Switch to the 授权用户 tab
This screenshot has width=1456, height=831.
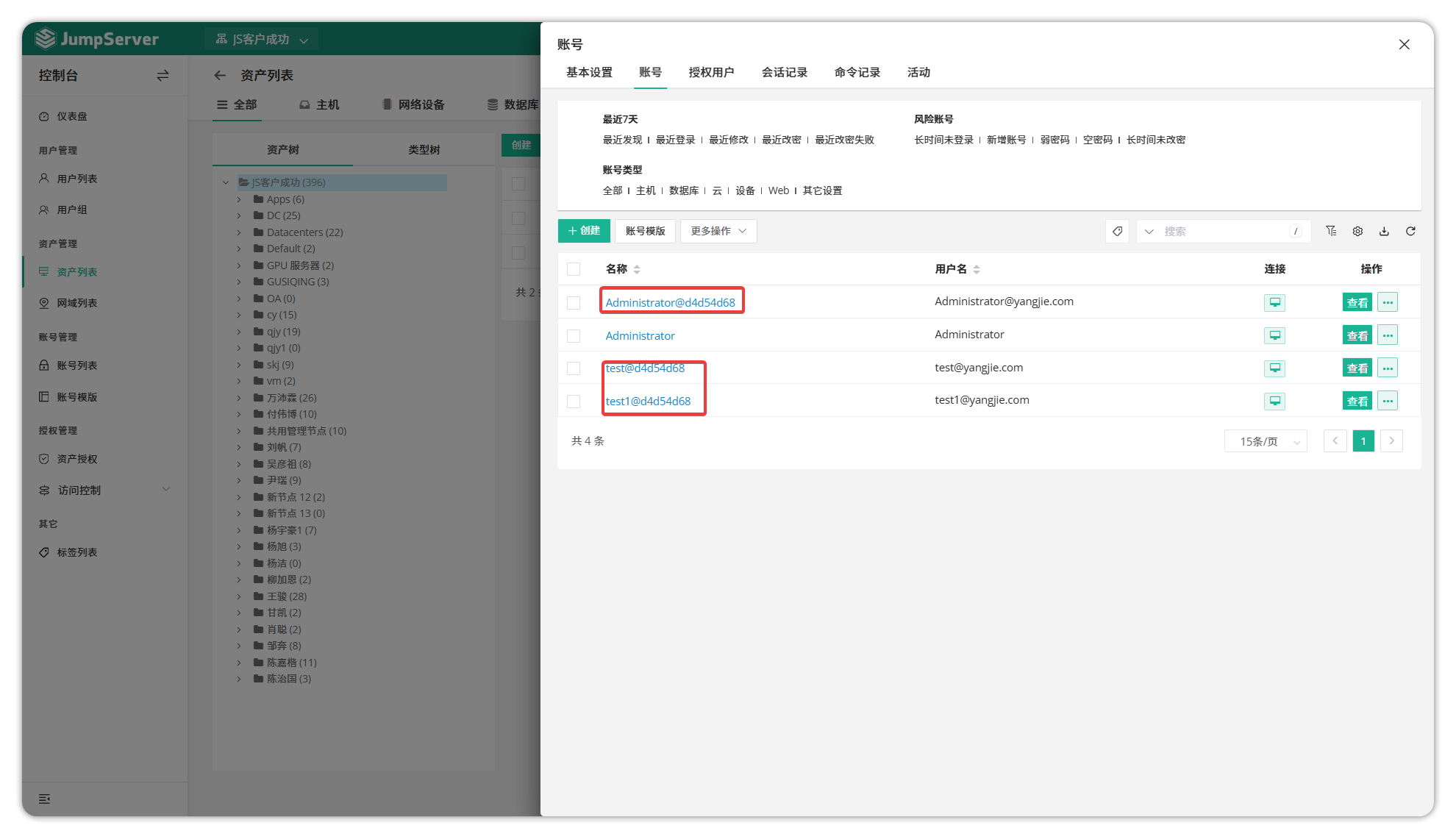click(x=710, y=72)
